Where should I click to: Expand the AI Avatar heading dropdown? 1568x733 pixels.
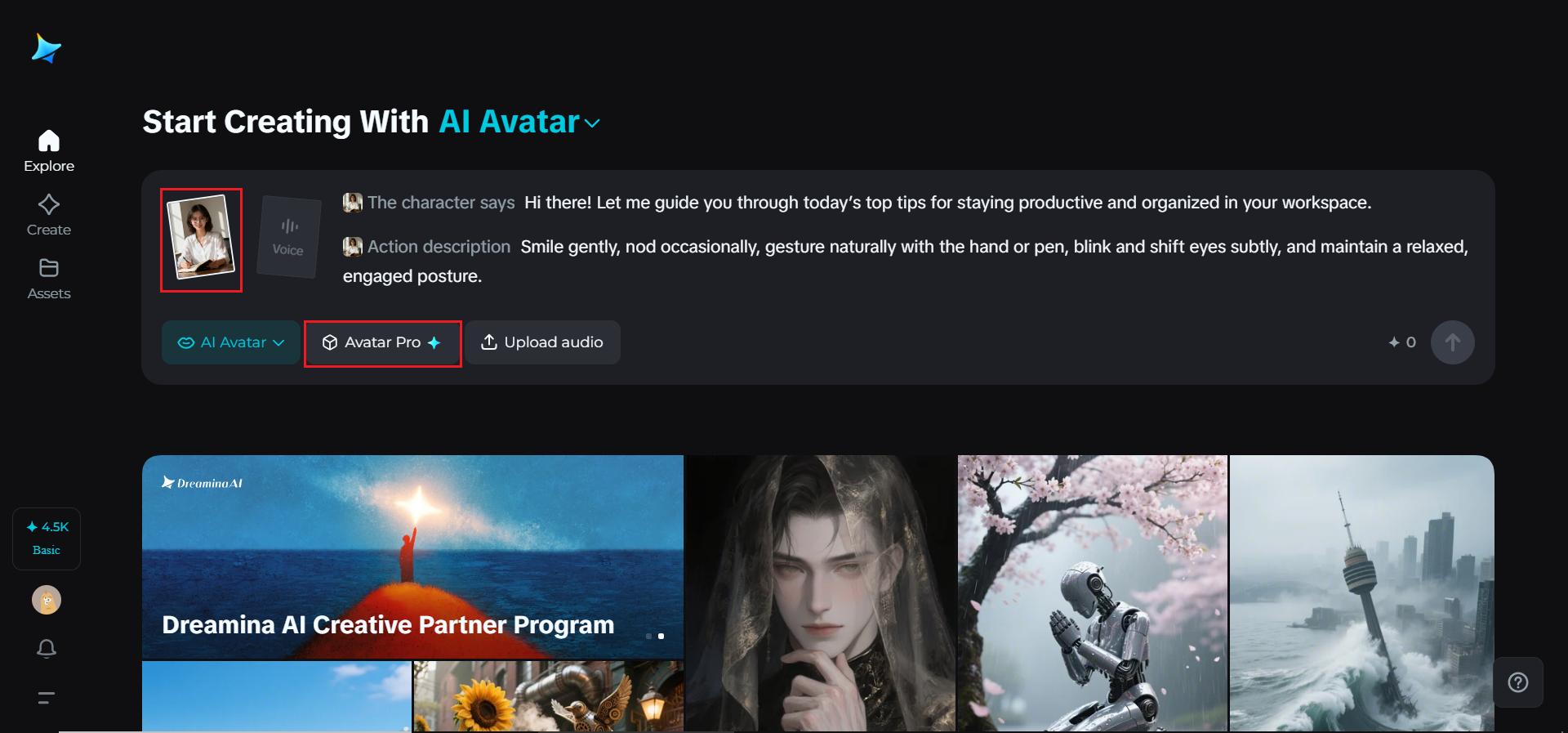coord(593,123)
